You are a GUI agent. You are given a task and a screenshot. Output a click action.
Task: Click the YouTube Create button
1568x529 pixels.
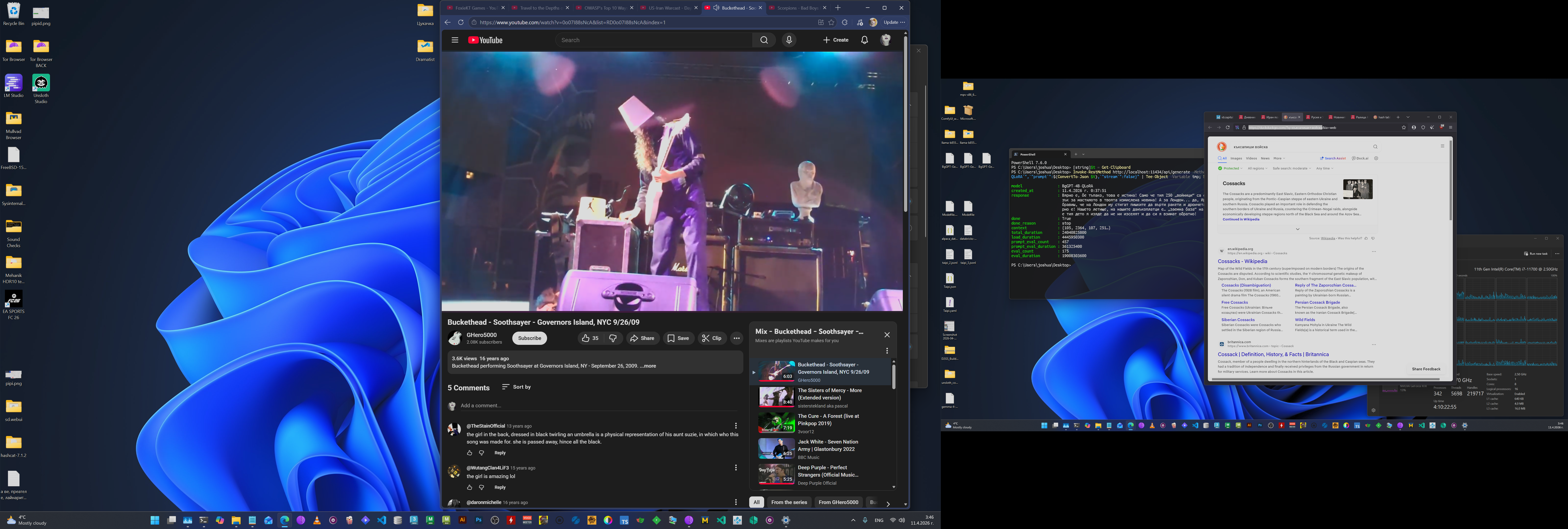coord(836,40)
